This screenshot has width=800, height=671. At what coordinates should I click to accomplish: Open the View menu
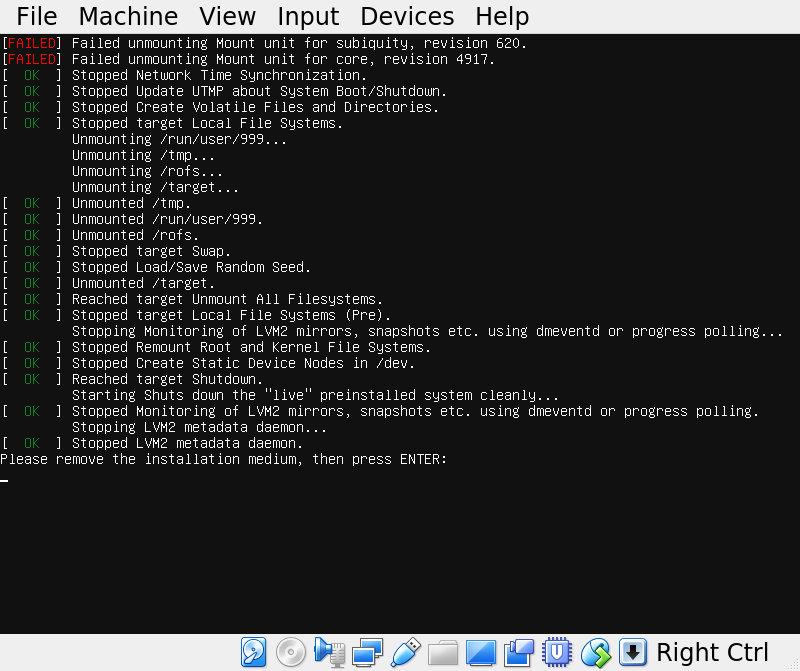pos(227,17)
